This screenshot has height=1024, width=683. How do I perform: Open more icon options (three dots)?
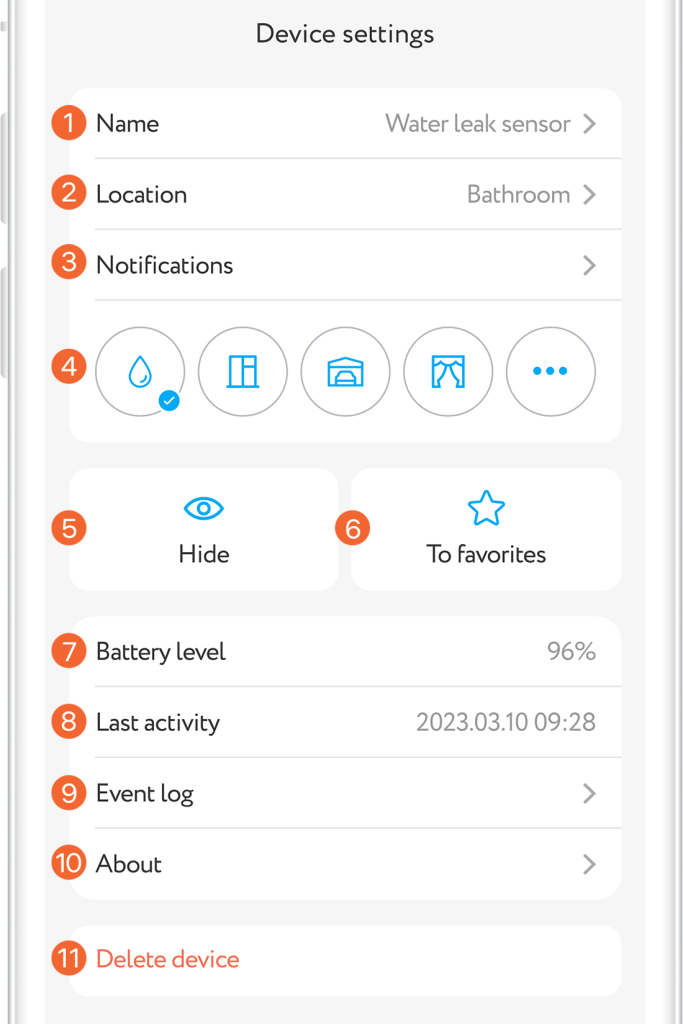pyautogui.click(x=550, y=371)
